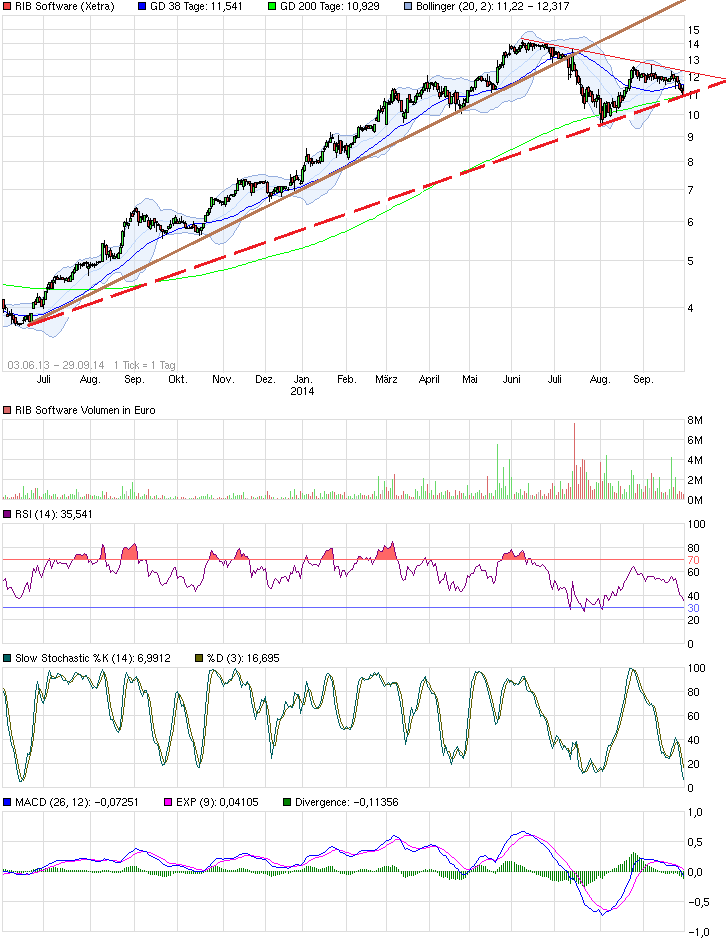The height and width of the screenshot is (940, 726).
Task: Click price axis value 4
Action: [691, 308]
